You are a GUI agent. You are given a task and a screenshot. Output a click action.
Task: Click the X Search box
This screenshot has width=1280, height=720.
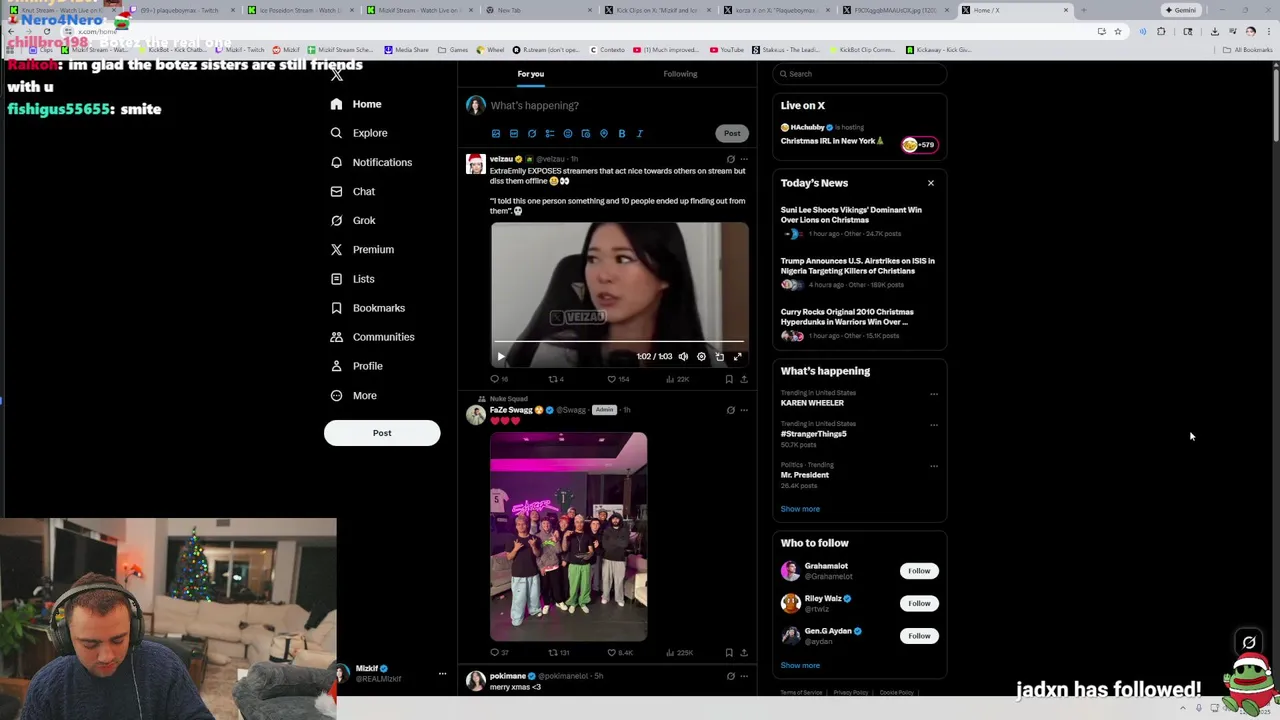coord(860,74)
